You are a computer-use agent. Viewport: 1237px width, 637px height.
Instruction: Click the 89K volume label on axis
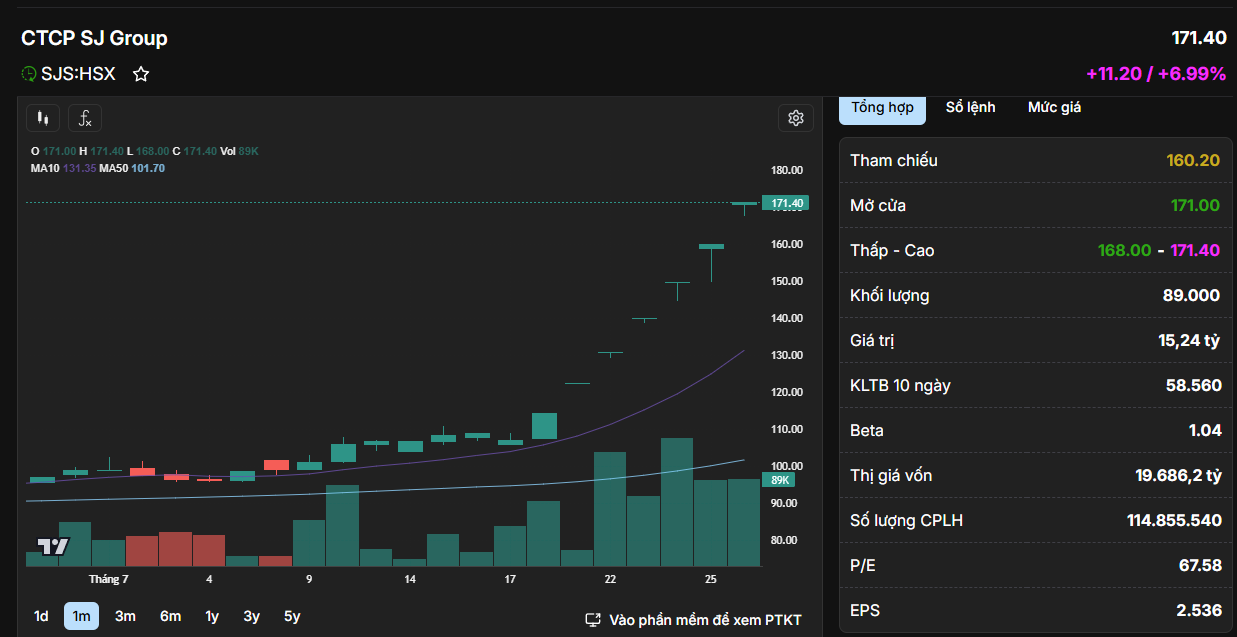pos(780,480)
